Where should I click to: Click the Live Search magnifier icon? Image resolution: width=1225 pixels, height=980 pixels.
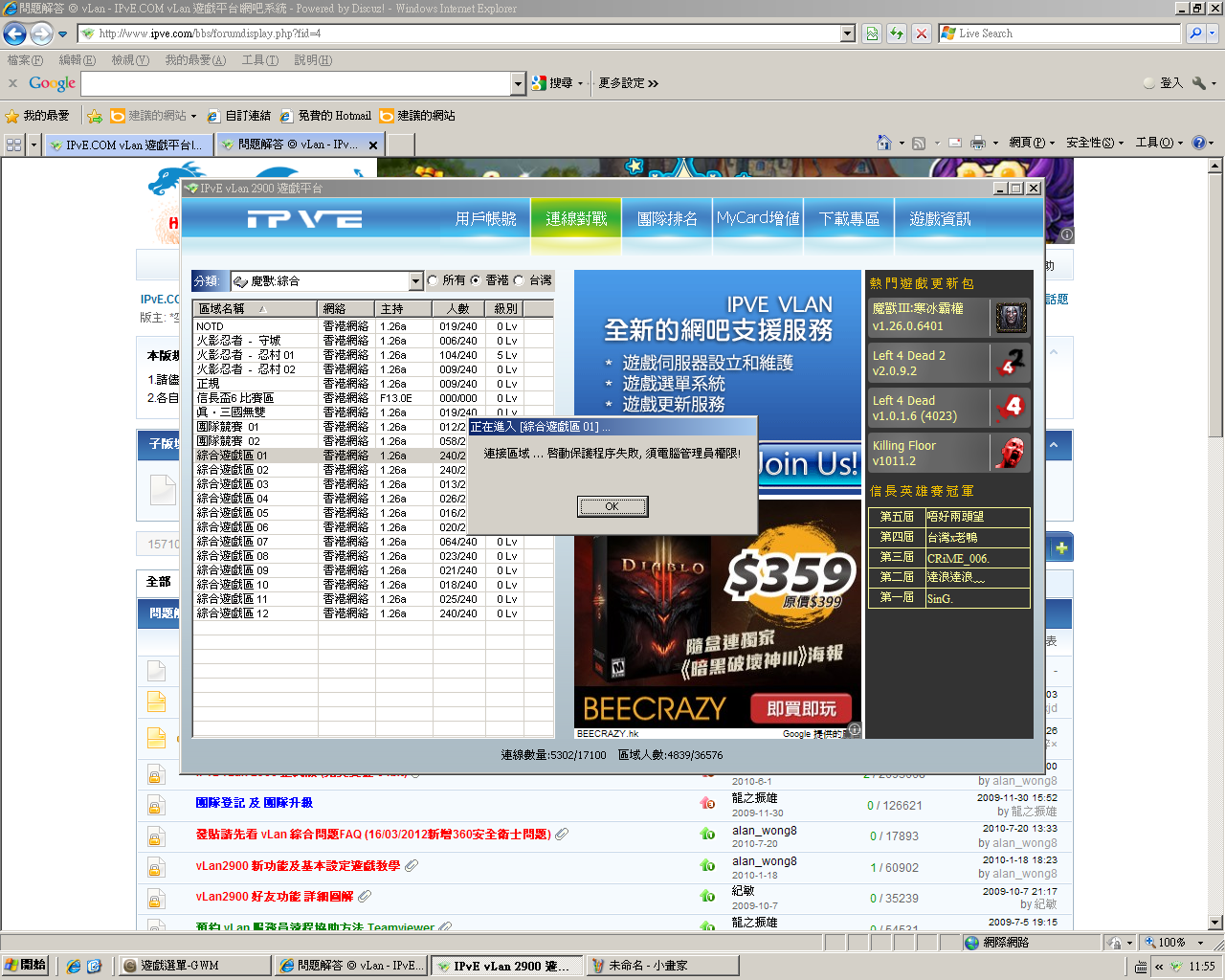coord(1195,33)
